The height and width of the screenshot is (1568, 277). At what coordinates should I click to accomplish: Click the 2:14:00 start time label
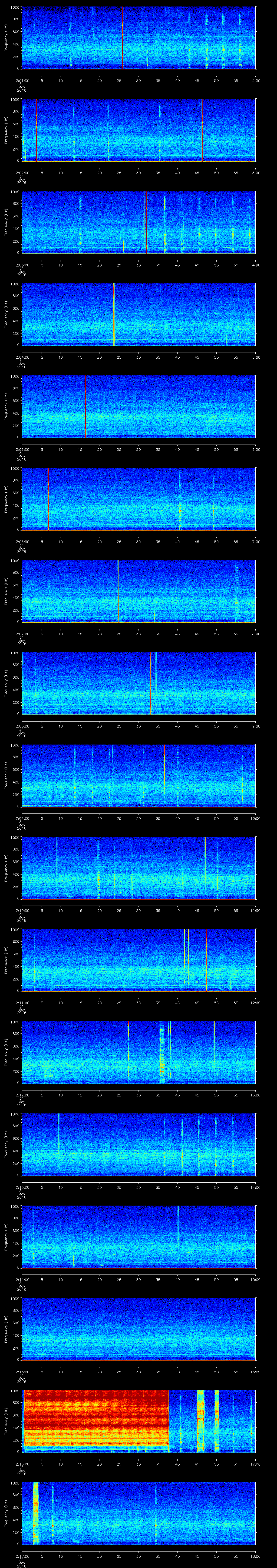click(22, 1279)
